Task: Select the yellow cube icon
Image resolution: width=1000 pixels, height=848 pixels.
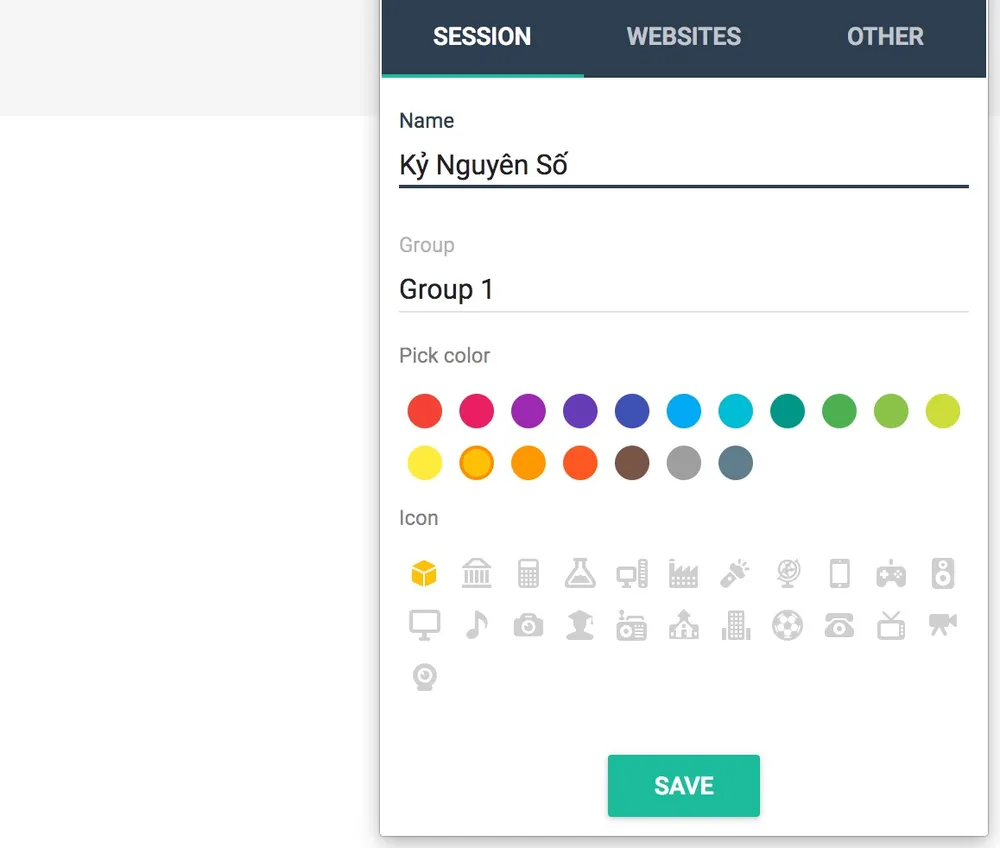Action: 425,574
